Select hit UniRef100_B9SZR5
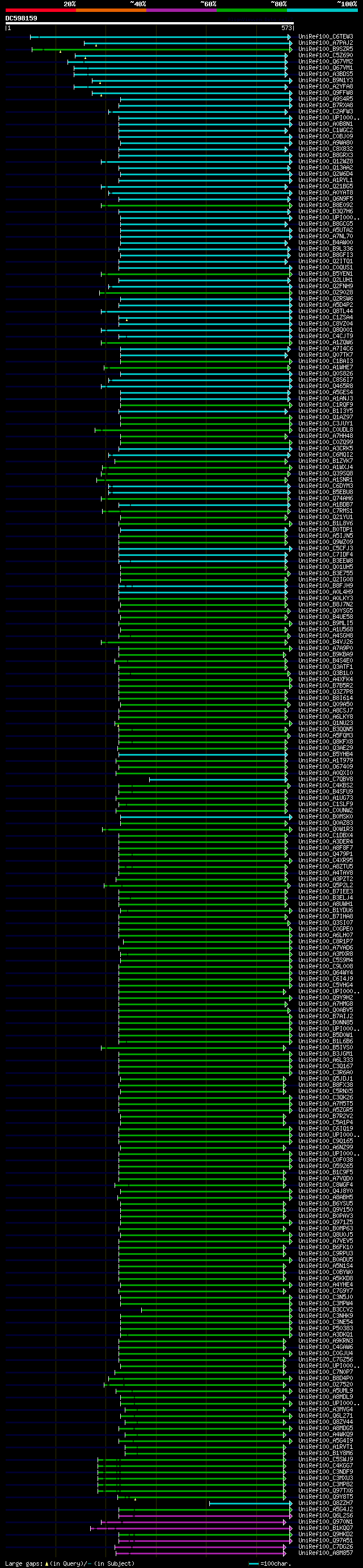This screenshot has width=363, height=1568. pos(325,49)
